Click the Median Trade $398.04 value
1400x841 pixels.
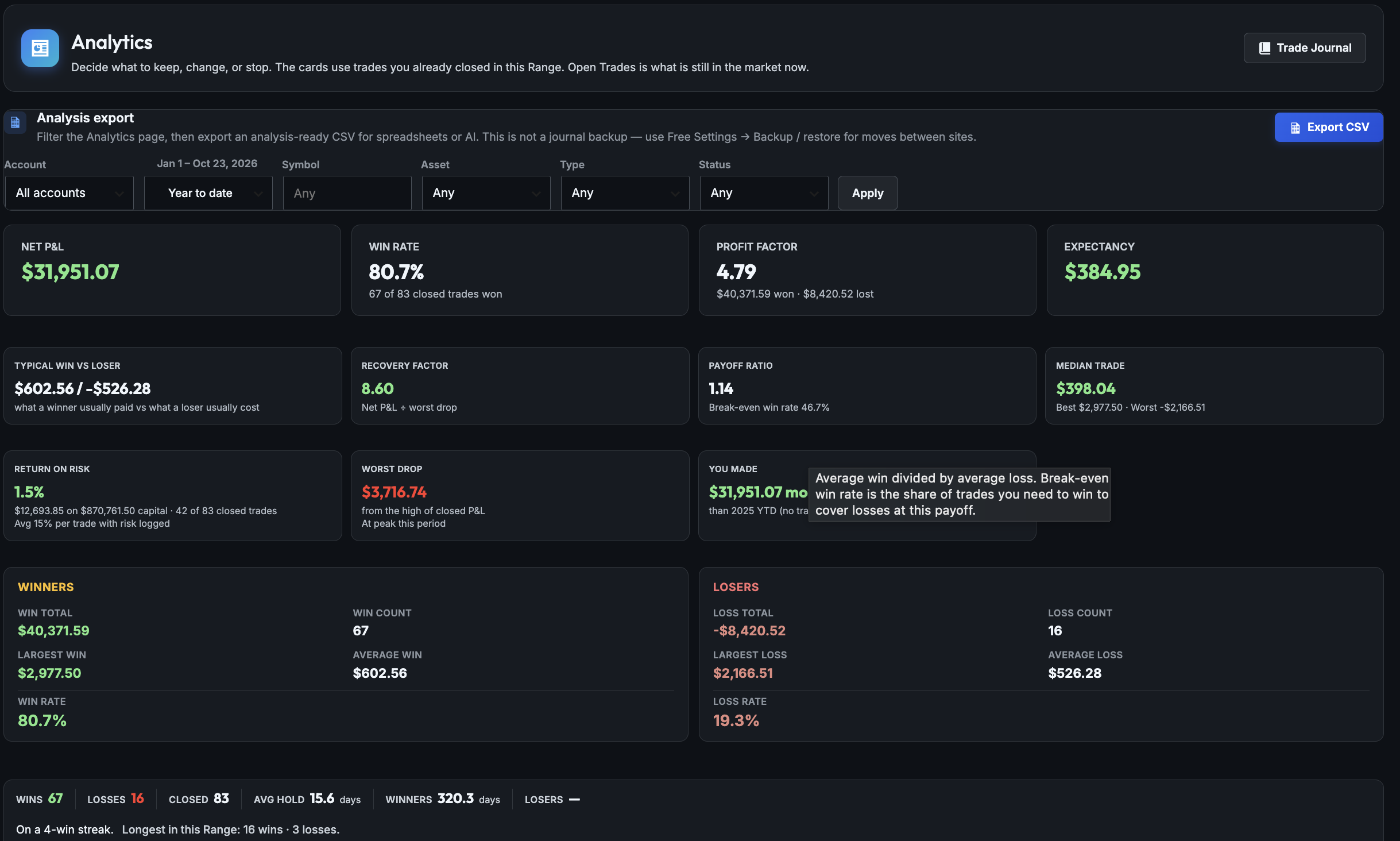coord(1086,388)
